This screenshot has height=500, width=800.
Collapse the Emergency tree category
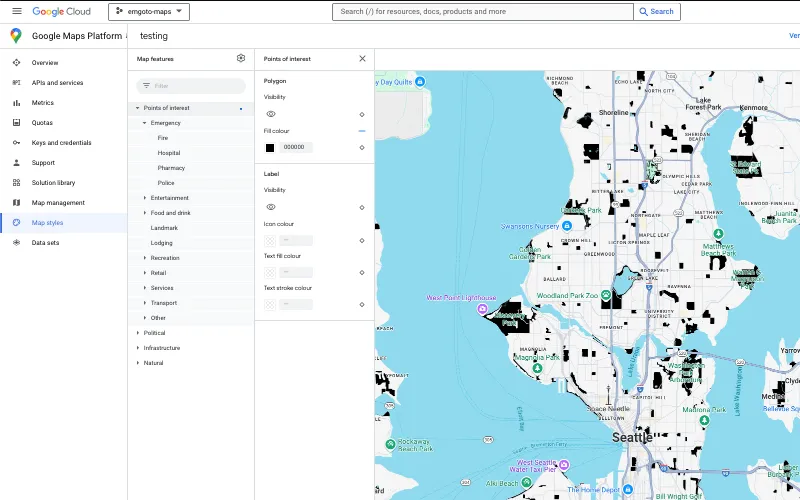click(x=145, y=123)
